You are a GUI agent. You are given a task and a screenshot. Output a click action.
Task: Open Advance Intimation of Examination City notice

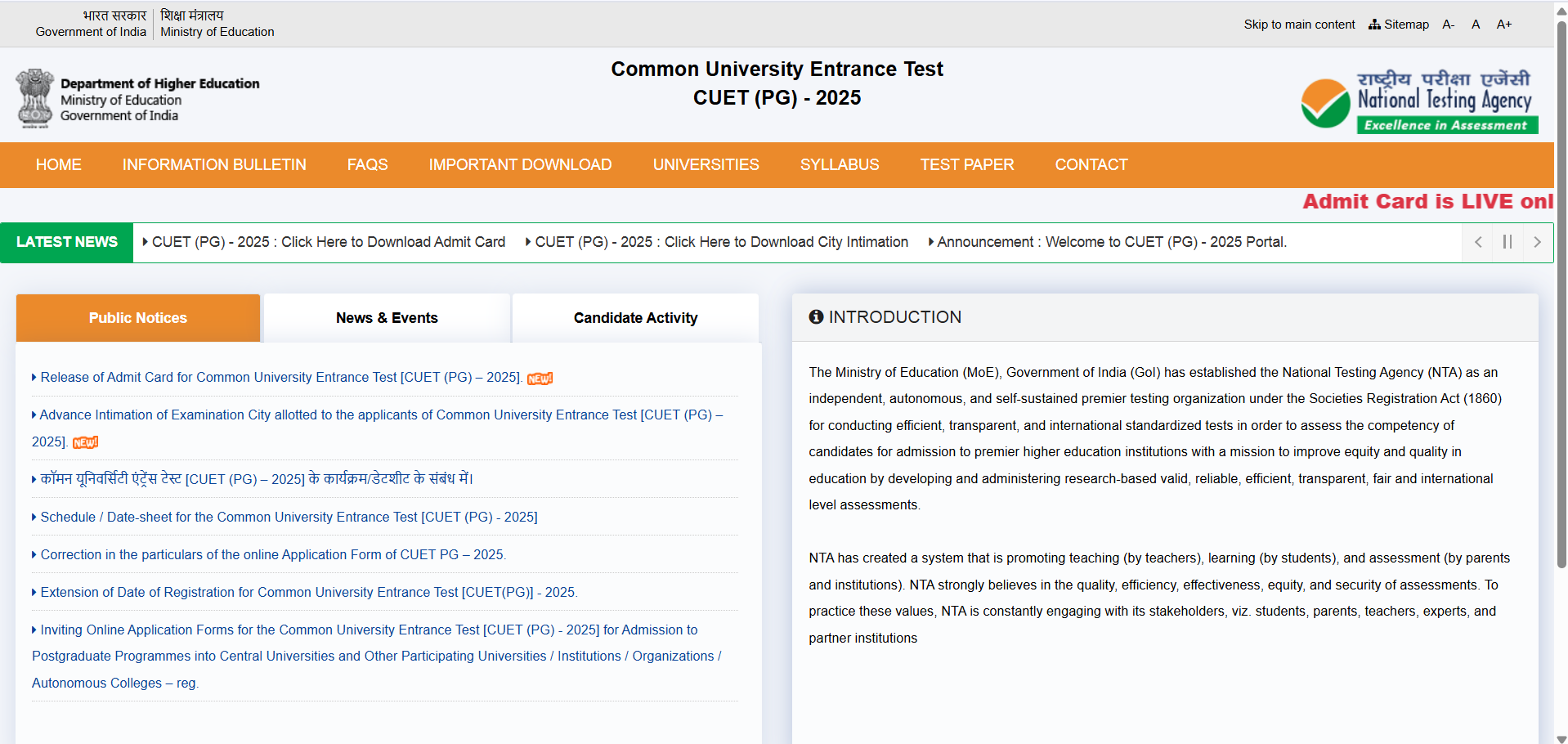[x=377, y=428]
